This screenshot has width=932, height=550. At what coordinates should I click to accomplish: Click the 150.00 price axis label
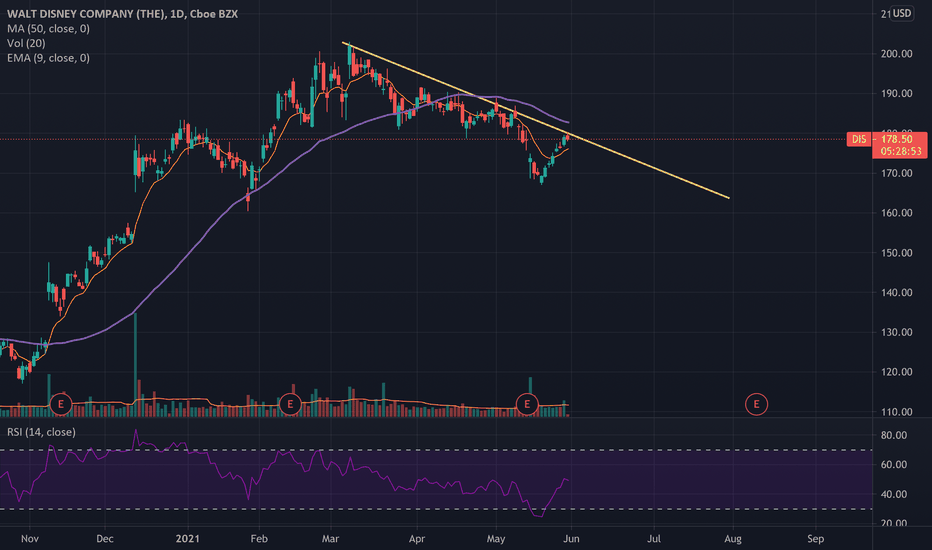pyautogui.click(x=896, y=253)
